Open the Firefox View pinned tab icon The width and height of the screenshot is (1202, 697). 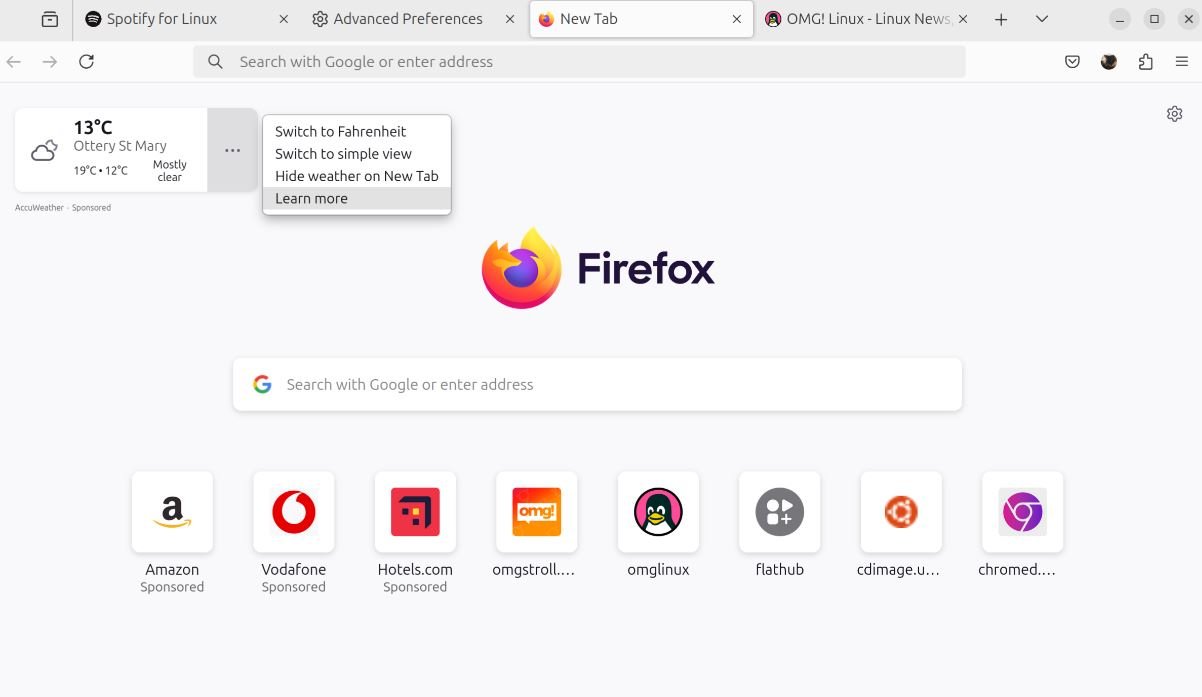click(49, 19)
